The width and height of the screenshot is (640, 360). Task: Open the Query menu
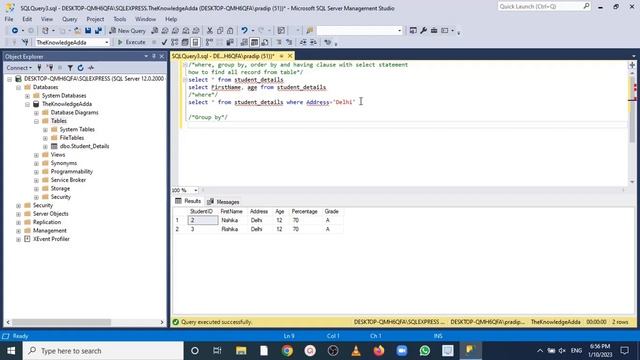click(x=69, y=19)
